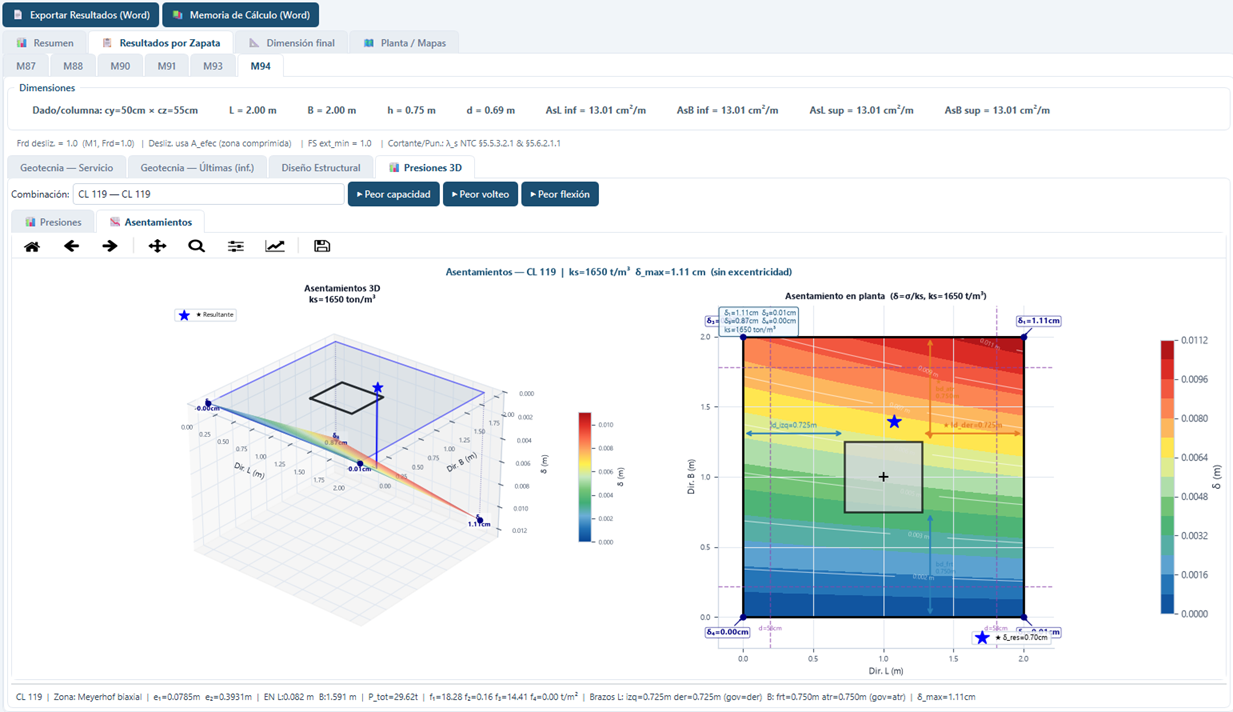Click the '★ Resultante' legend entry in 3D plot
The height and width of the screenshot is (712, 1233).
pyautogui.click(x=206, y=315)
